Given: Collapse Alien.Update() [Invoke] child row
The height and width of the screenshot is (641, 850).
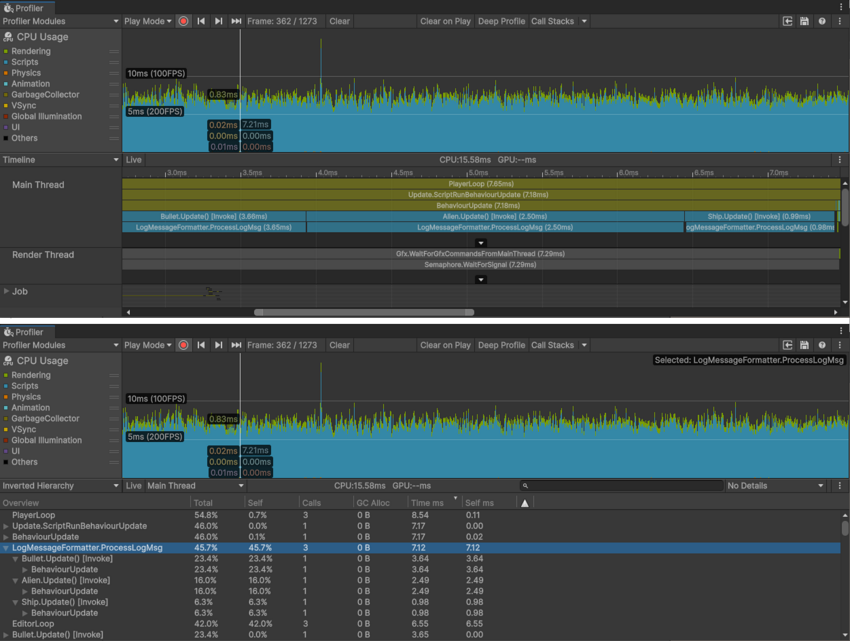Looking at the screenshot, I should click(15, 581).
